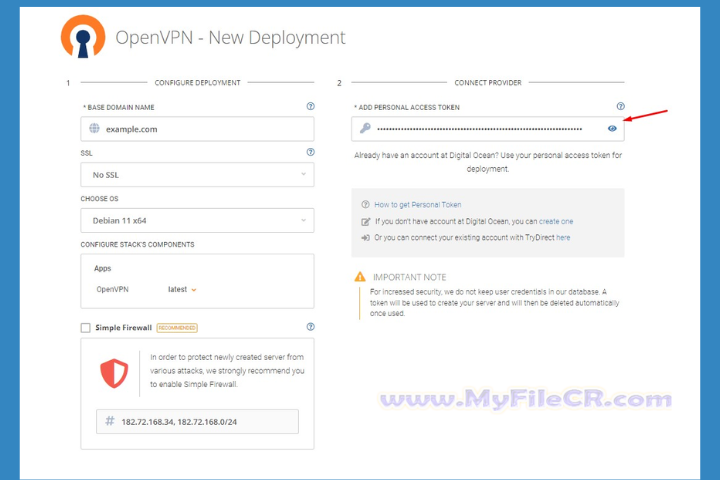Click the IMPORTANT NOTE heading text

[410, 277]
